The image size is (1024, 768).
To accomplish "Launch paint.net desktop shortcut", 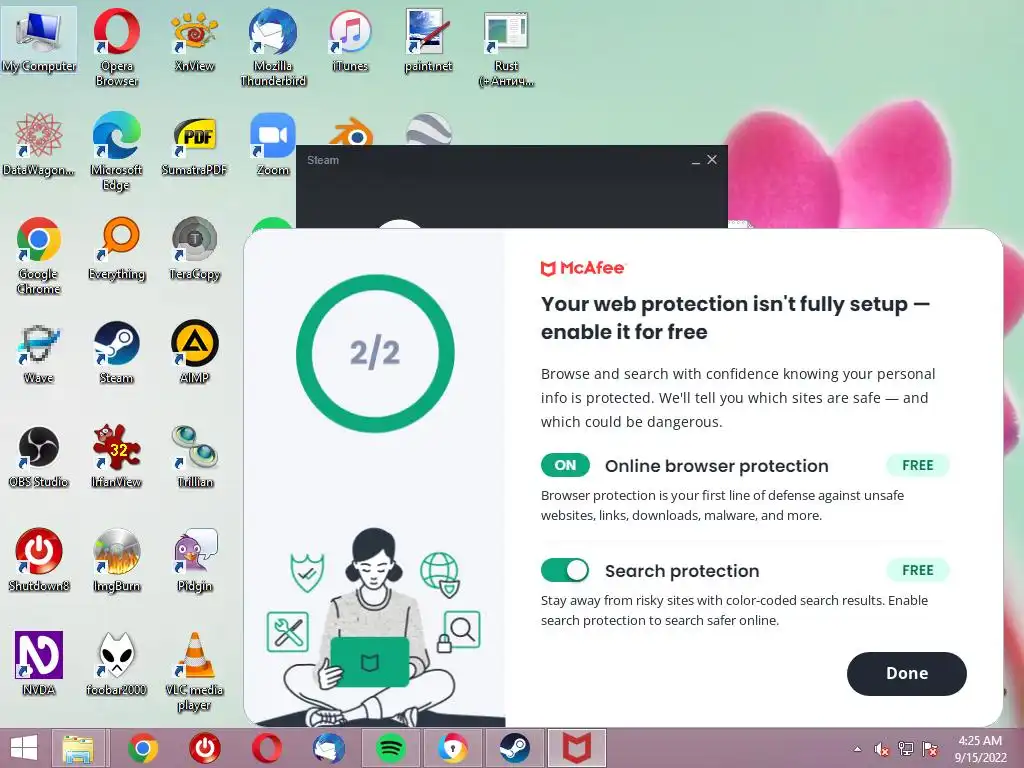I will 428,41.
